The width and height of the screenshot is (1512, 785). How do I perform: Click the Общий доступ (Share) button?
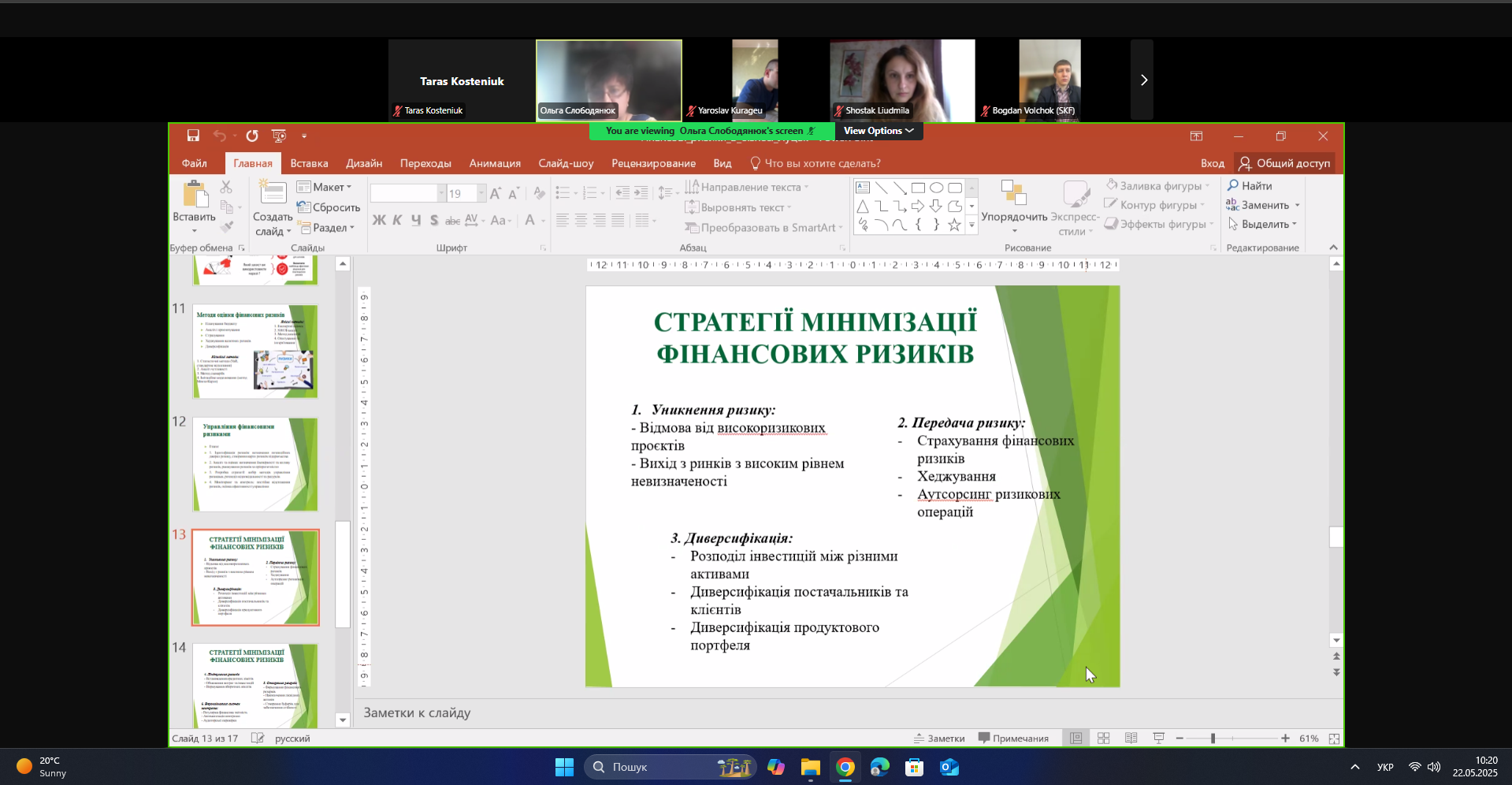click(1284, 163)
